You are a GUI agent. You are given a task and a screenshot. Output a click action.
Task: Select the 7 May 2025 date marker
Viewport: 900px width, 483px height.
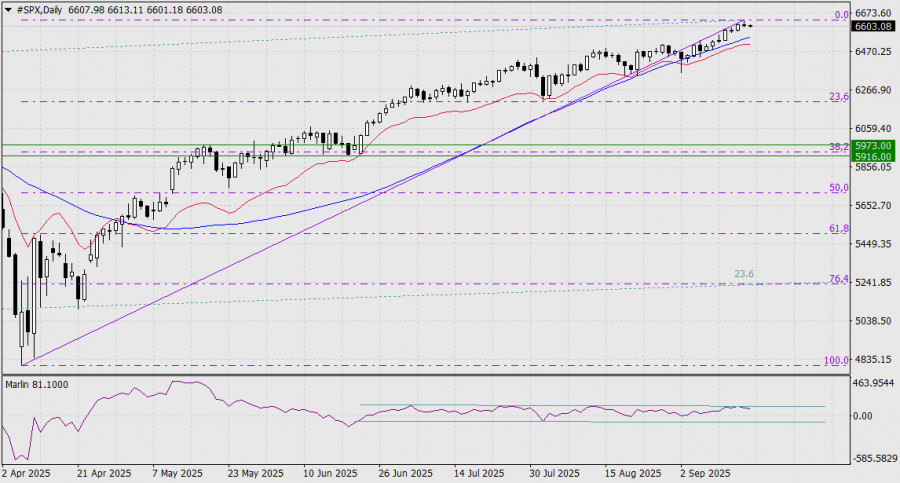pos(176,473)
